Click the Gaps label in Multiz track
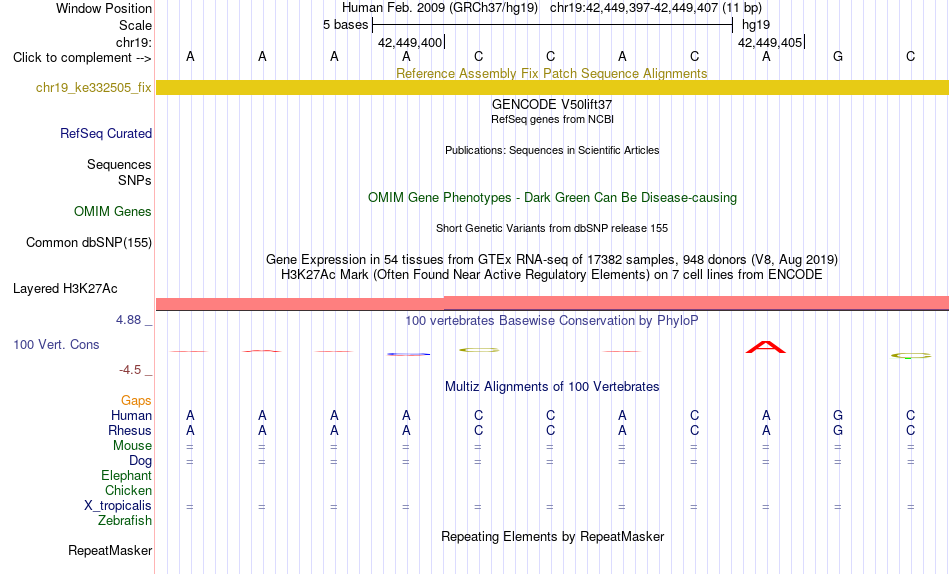This screenshot has width=950, height=574. tap(136, 400)
